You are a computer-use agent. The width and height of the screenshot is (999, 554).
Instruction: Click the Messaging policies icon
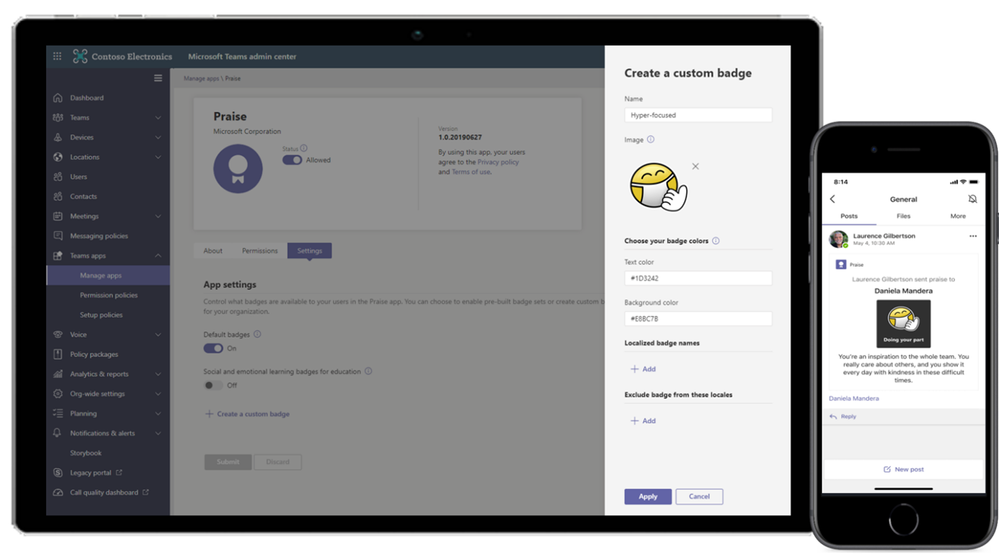(58, 236)
